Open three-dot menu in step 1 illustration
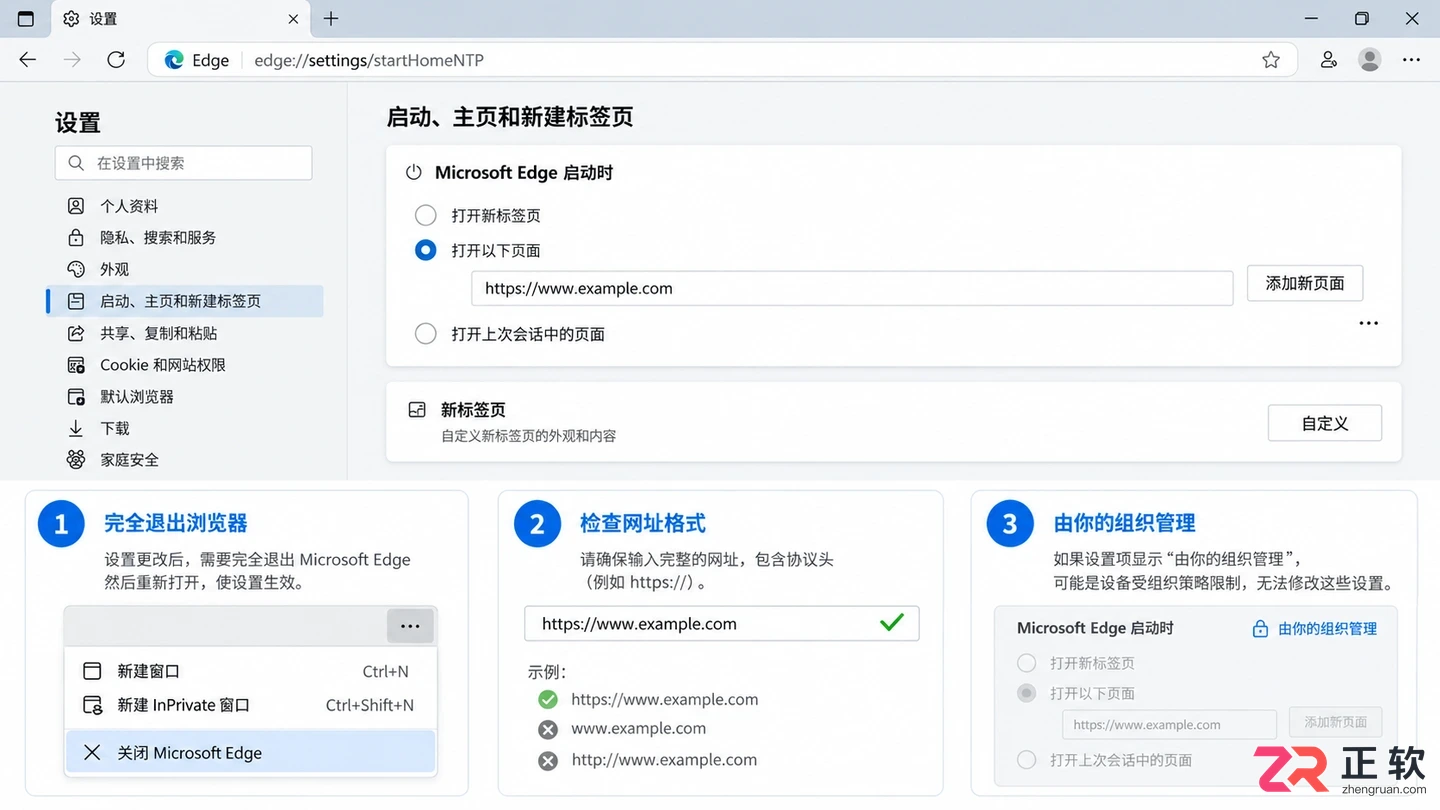This screenshot has height=810, width=1440. click(x=410, y=626)
